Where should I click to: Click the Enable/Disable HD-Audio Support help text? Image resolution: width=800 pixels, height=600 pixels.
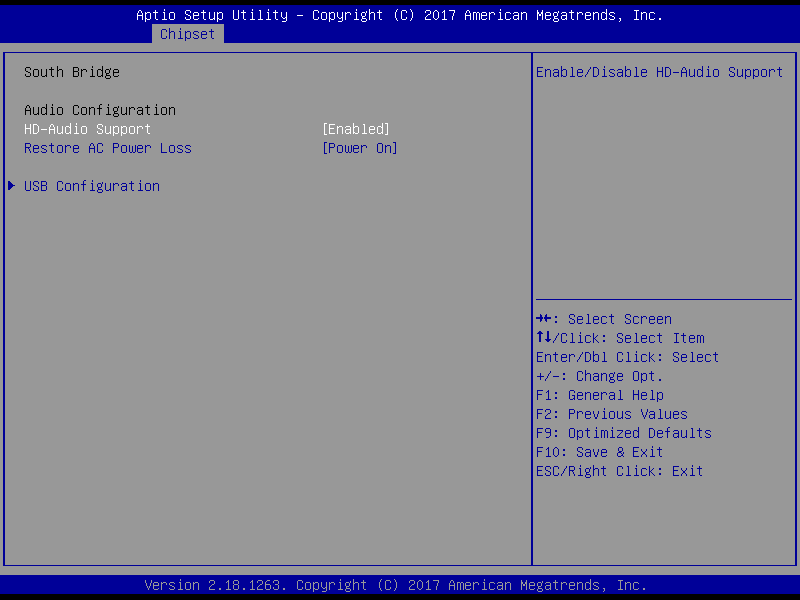659,72
